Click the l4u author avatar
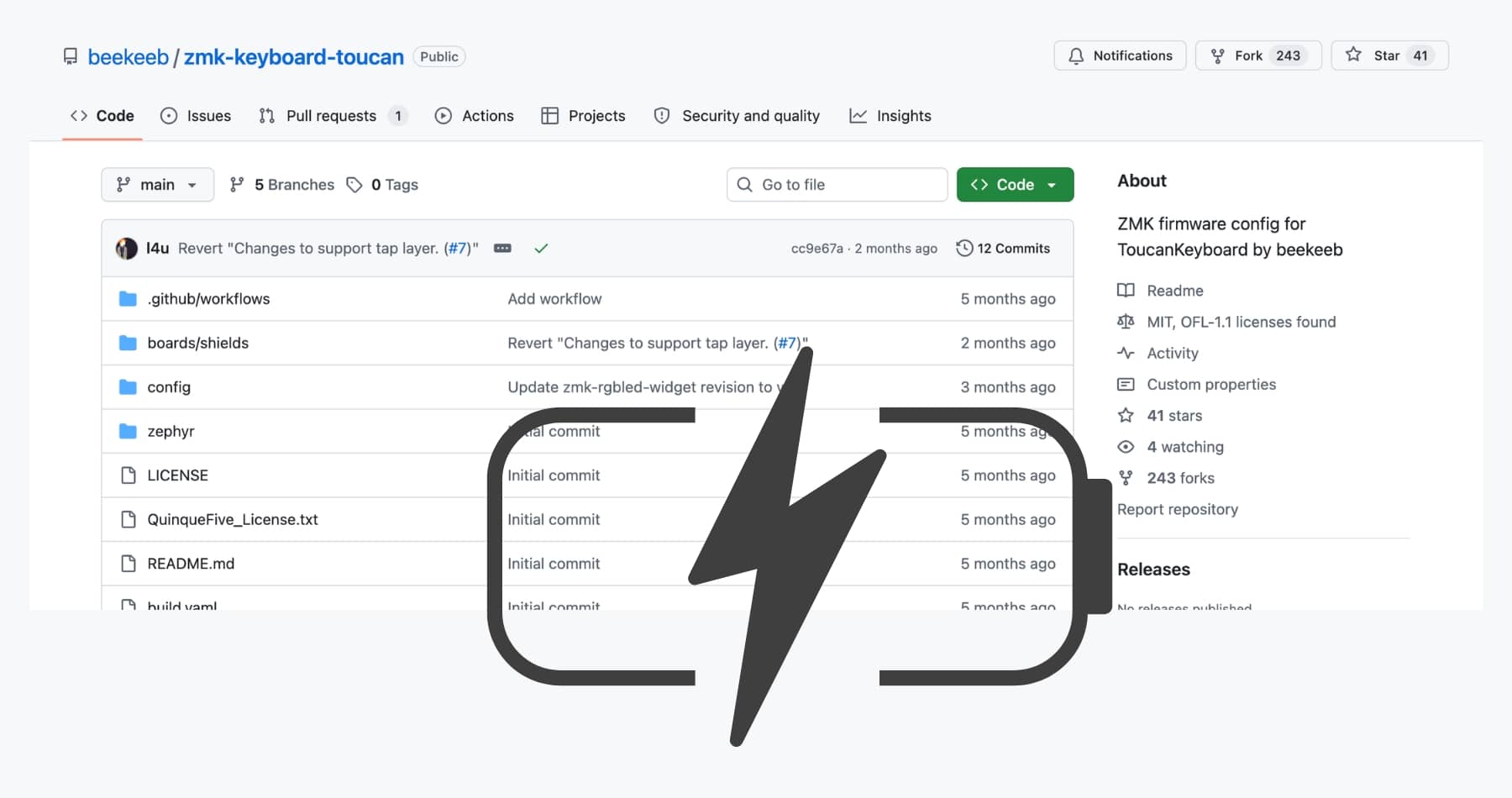The height and width of the screenshot is (798, 1512). click(127, 249)
